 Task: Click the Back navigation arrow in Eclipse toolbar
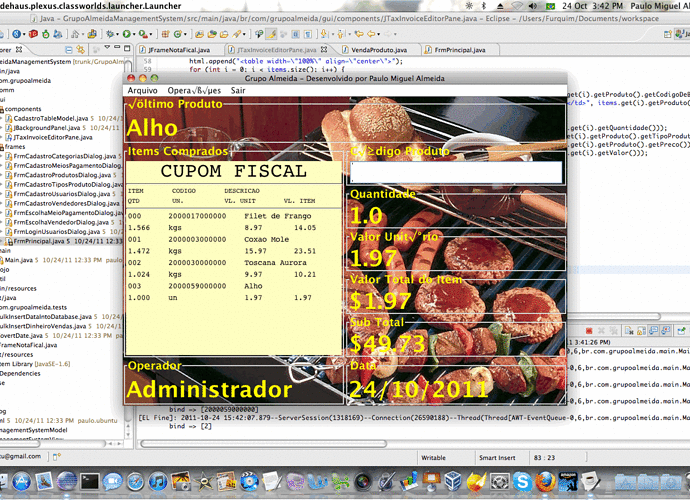(x=372, y=34)
